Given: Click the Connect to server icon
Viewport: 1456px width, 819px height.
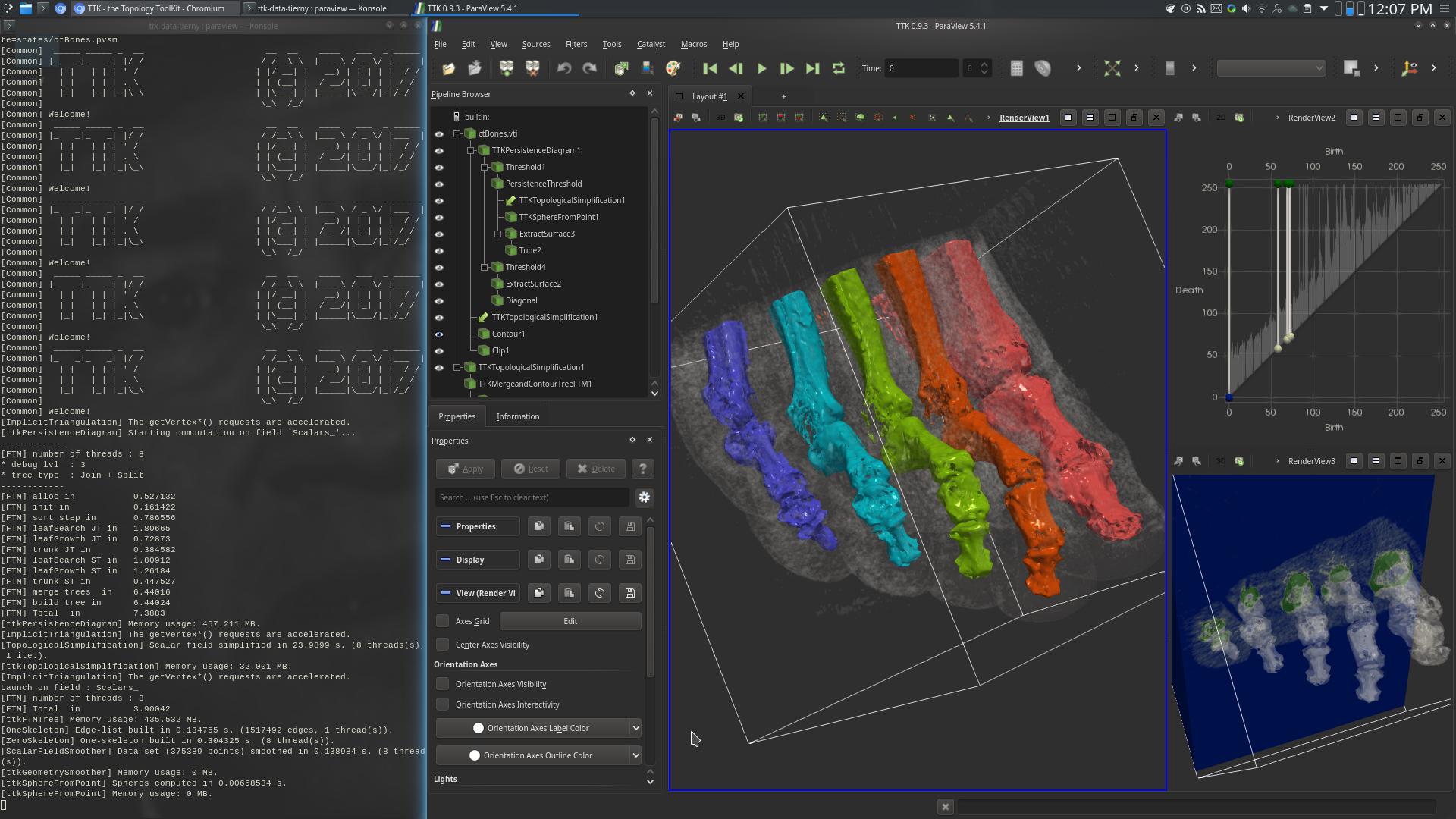Looking at the screenshot, I should pos(506,68).
